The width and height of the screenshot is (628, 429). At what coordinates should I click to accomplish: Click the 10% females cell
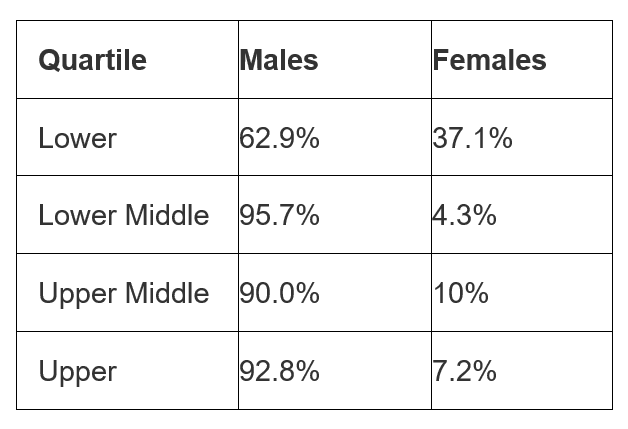(461, 294)
